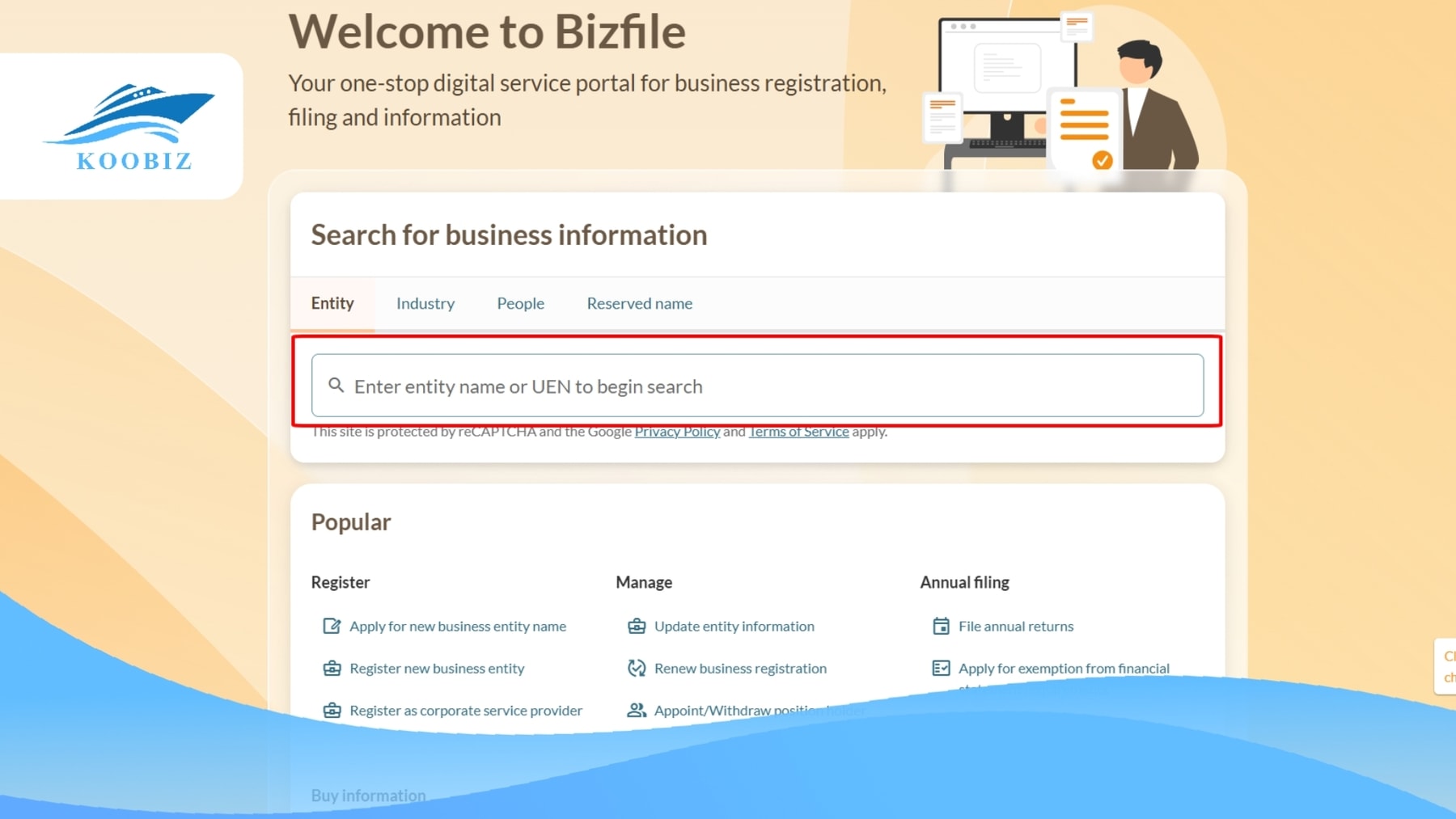Click the magnifying glass icon in the search field
The width and height of the screenshot is (1456, 819).
point(336,386)
